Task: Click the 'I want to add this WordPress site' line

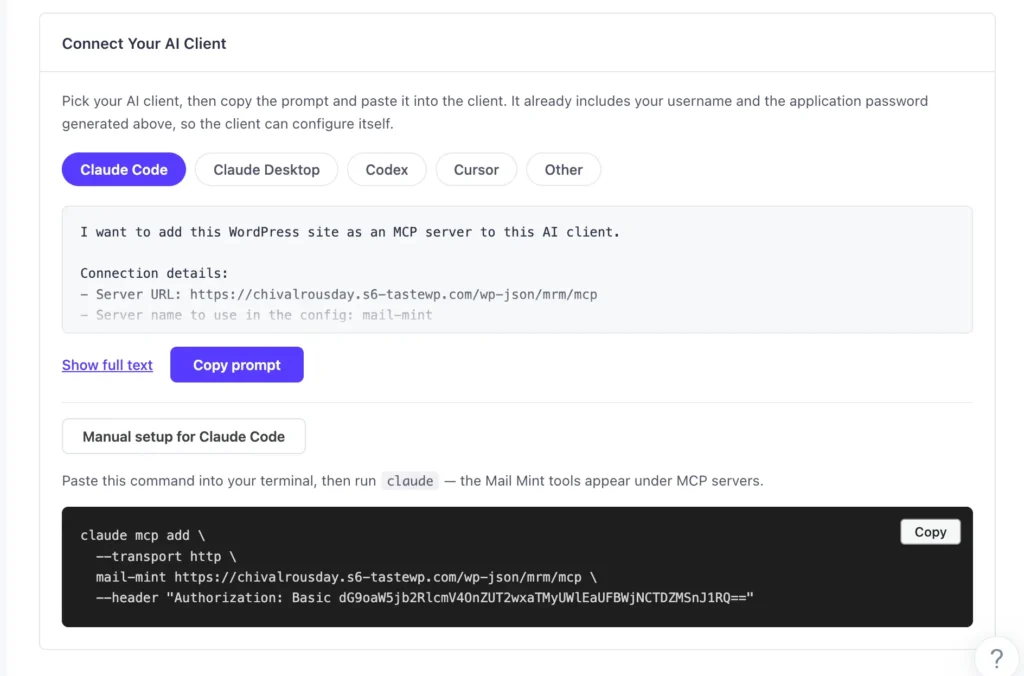Action: tap(350, 232)
